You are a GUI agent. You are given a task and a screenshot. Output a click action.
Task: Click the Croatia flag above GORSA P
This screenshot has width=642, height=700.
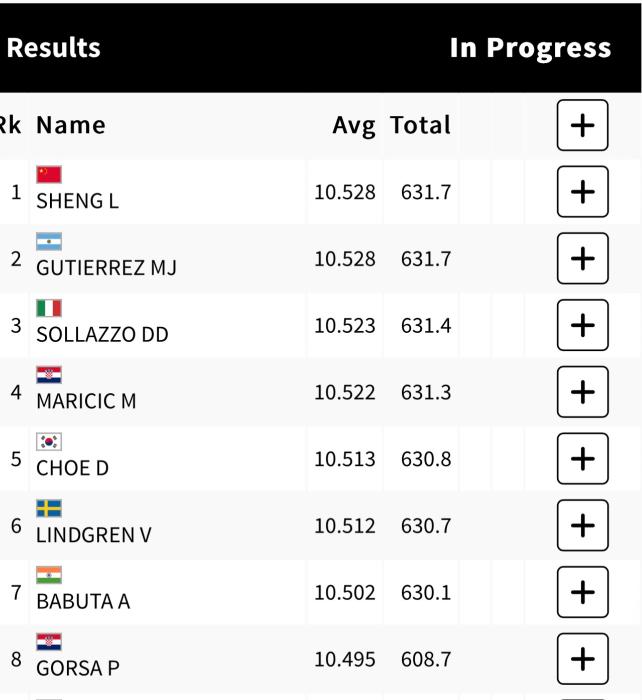pyautogui.click(x=49, y=641)
